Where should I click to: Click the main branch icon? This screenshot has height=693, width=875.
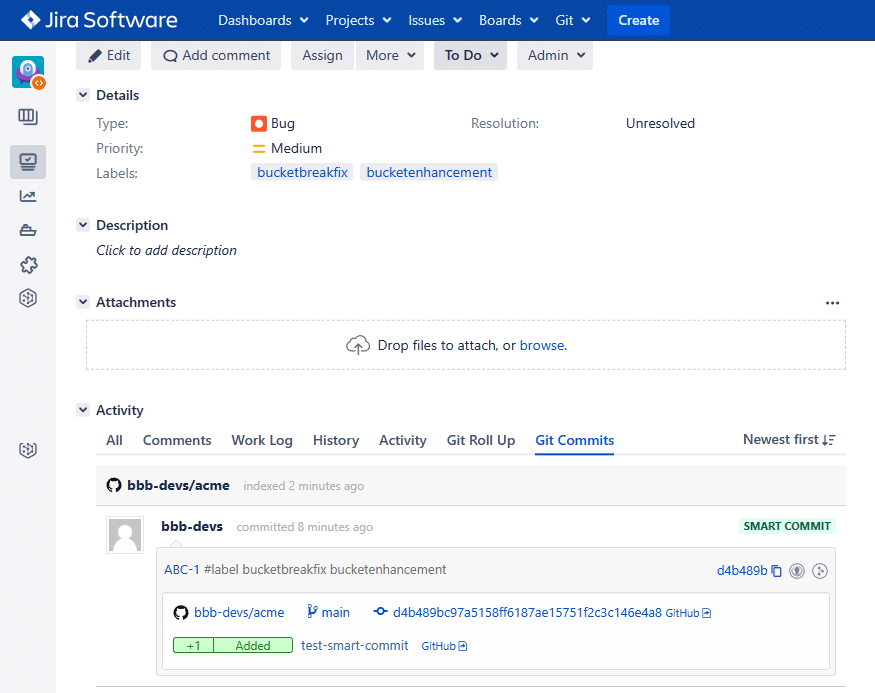click(312, 612)
